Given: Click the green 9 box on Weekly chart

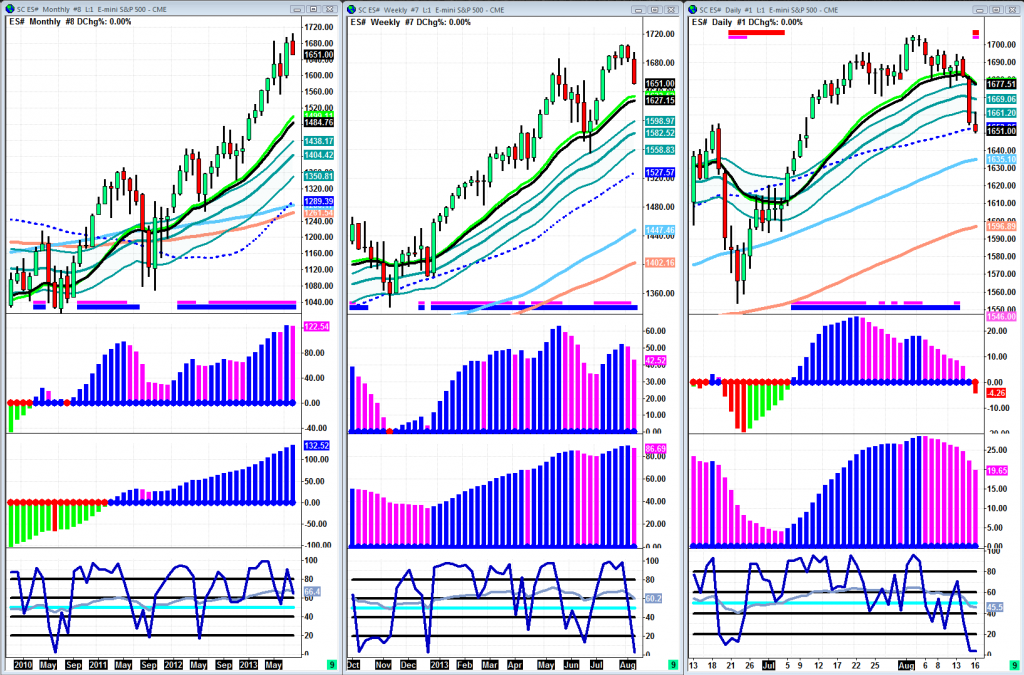Looking at the screenshot, I should [673, 664].
